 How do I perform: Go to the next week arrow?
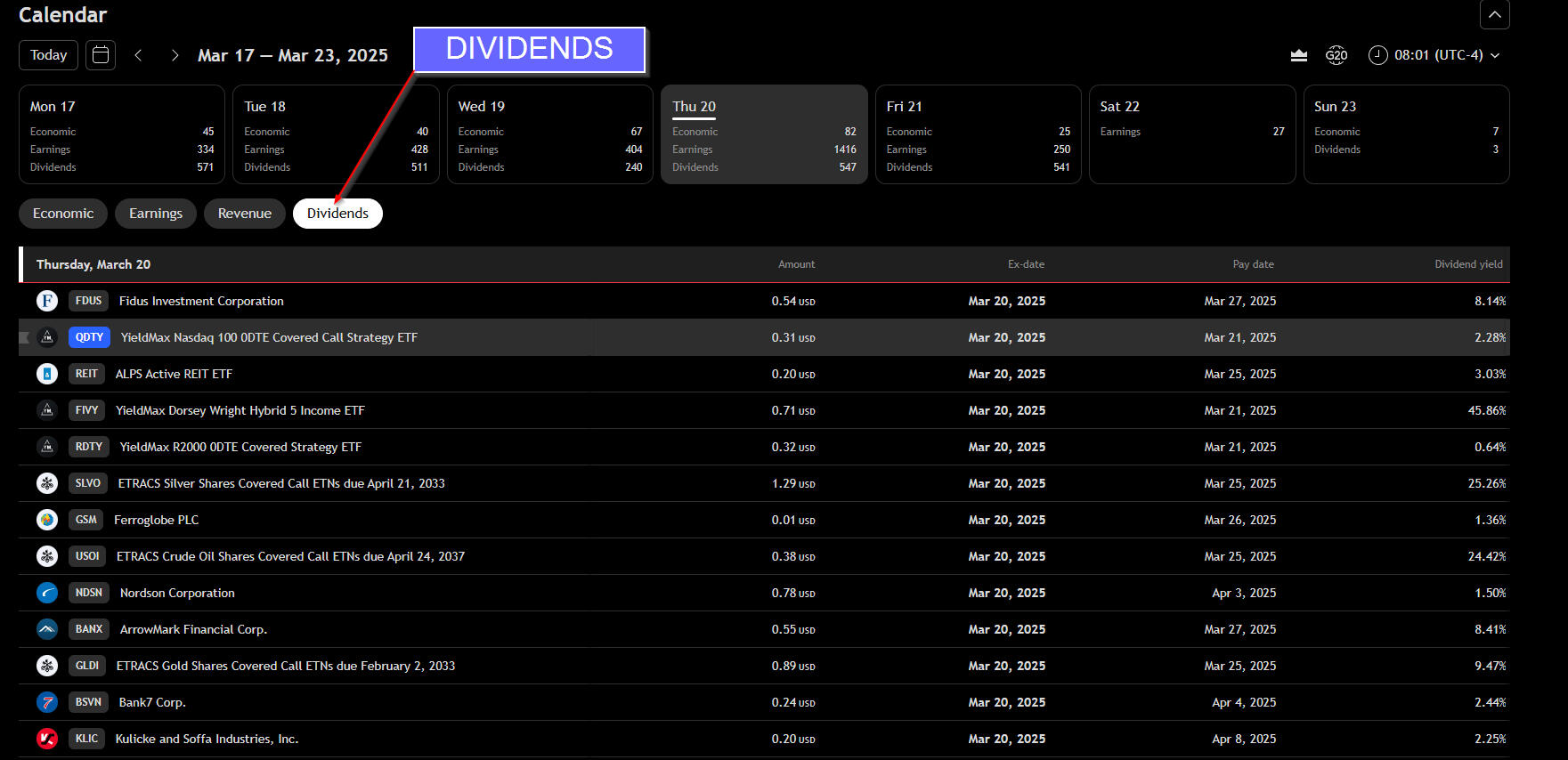pyautogui.click(x=175, y=55)
